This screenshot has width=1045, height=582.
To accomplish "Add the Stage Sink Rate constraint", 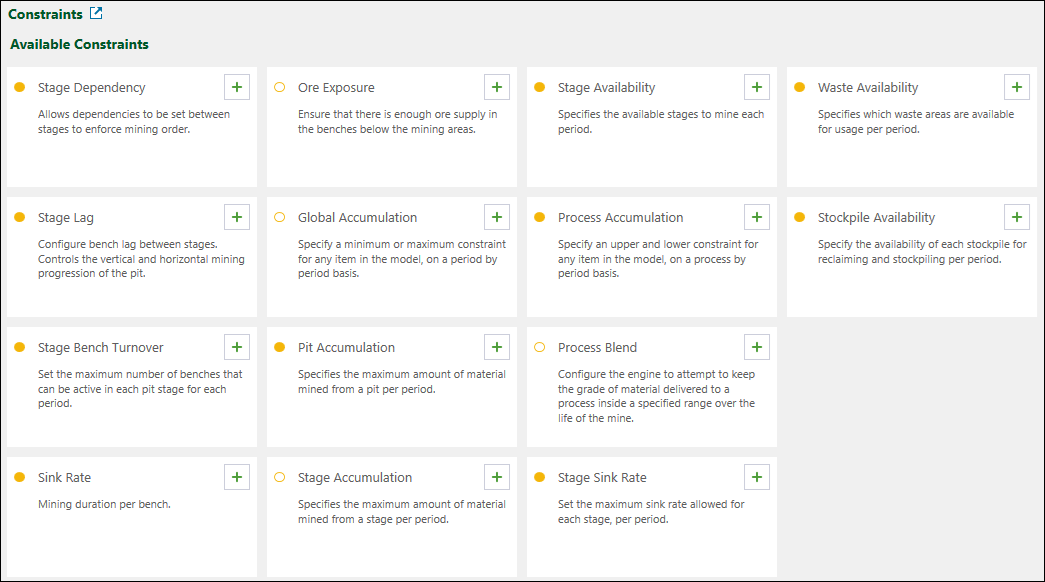I will pyautogui.click(x=757, y=477).
